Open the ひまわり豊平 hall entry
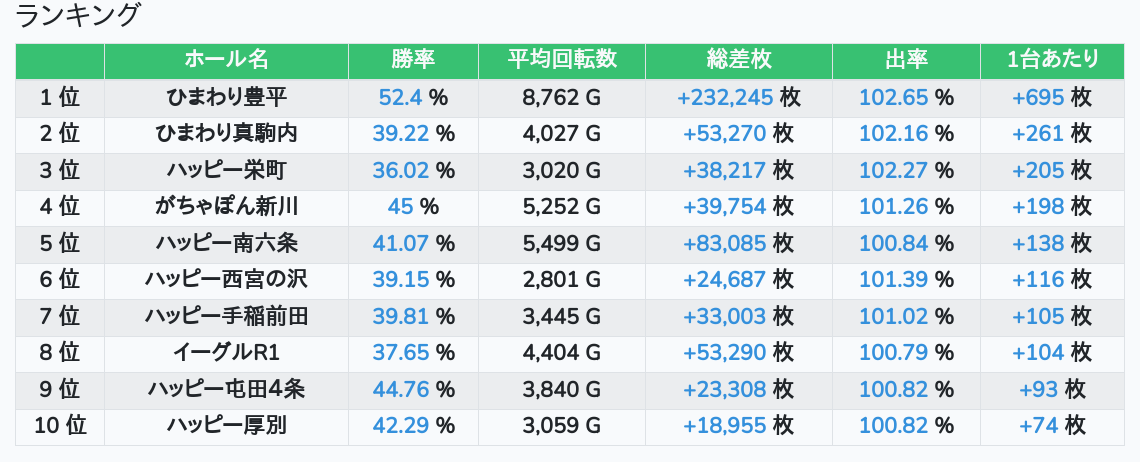Screen dimensions: 1140x462 coord(226,97)
